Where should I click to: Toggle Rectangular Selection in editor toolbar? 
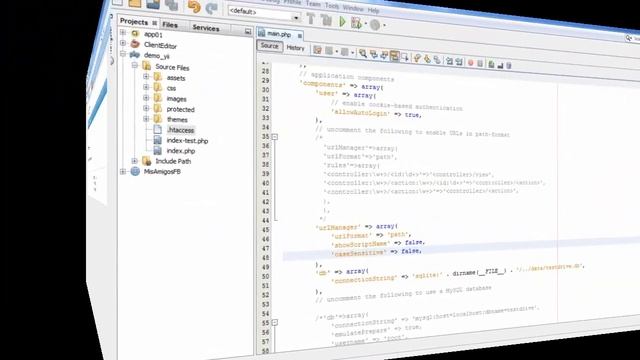(x=405, y=57)
